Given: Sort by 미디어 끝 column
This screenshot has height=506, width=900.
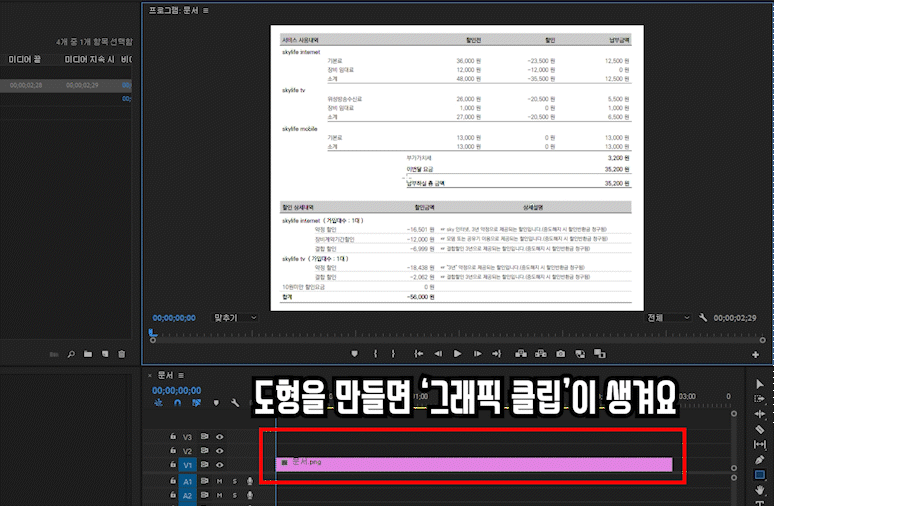Looking at the screenshot, I should point(25,59).
